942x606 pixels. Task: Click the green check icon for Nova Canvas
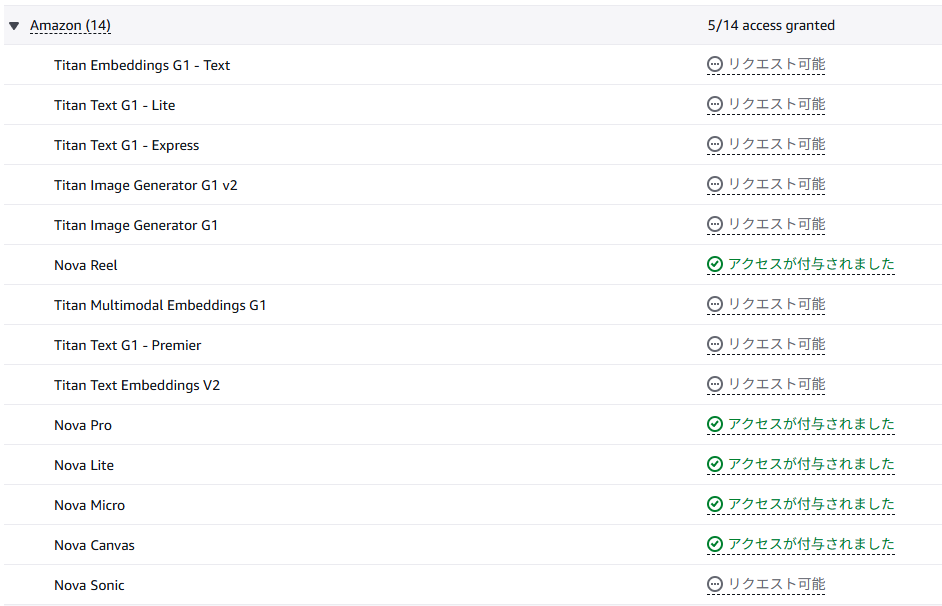click(x=715, y=544)
